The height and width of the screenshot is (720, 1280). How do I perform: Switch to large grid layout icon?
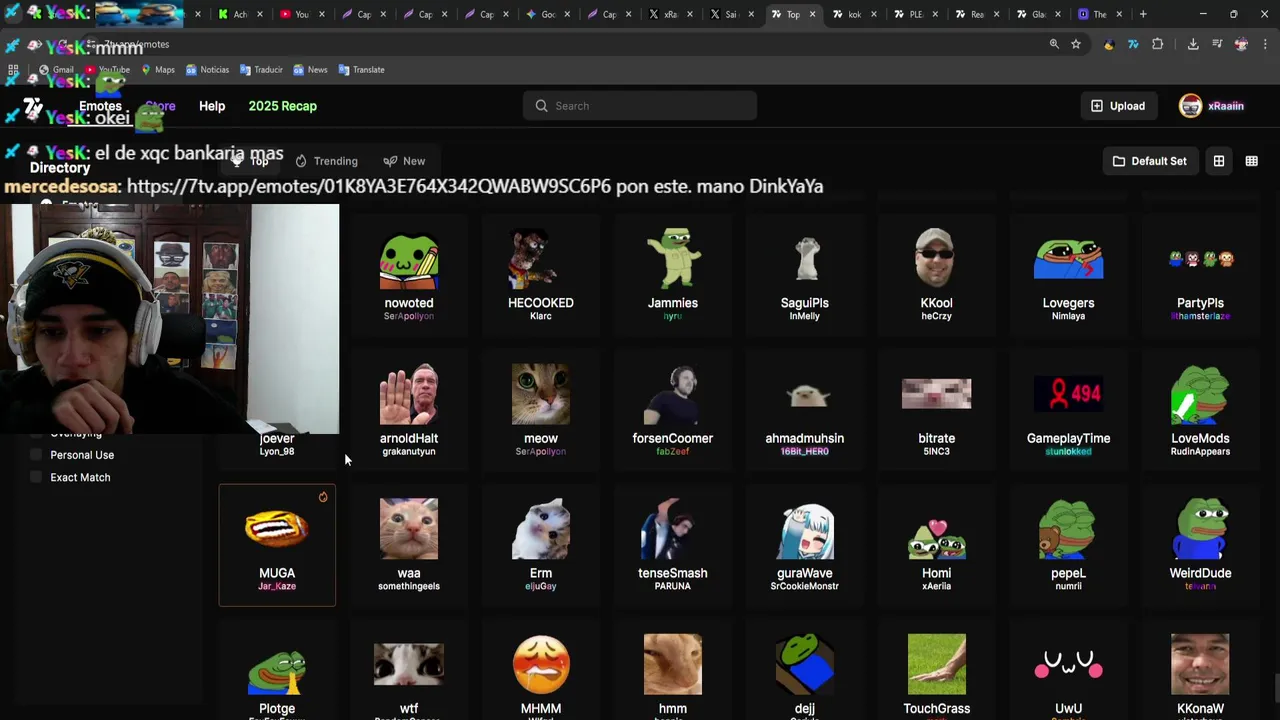[x=1219, y=161]
